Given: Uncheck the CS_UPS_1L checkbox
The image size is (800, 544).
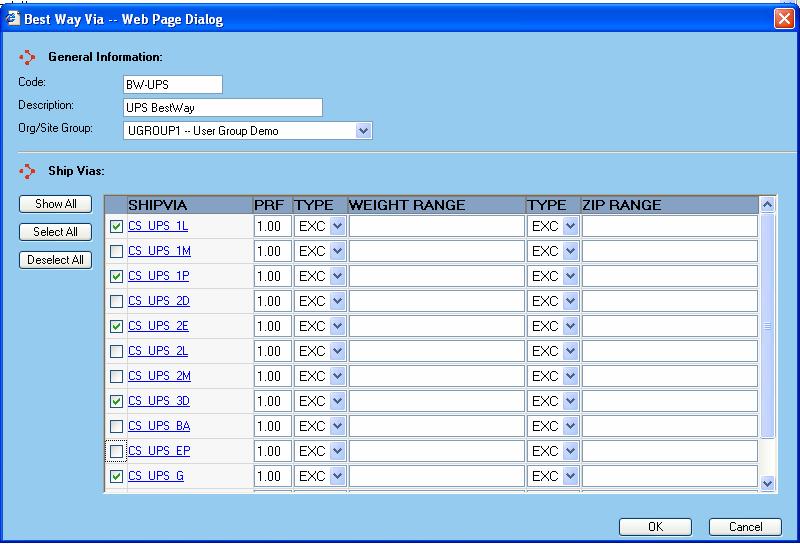Looking at the screenshot, I should [x=116, y=226].
